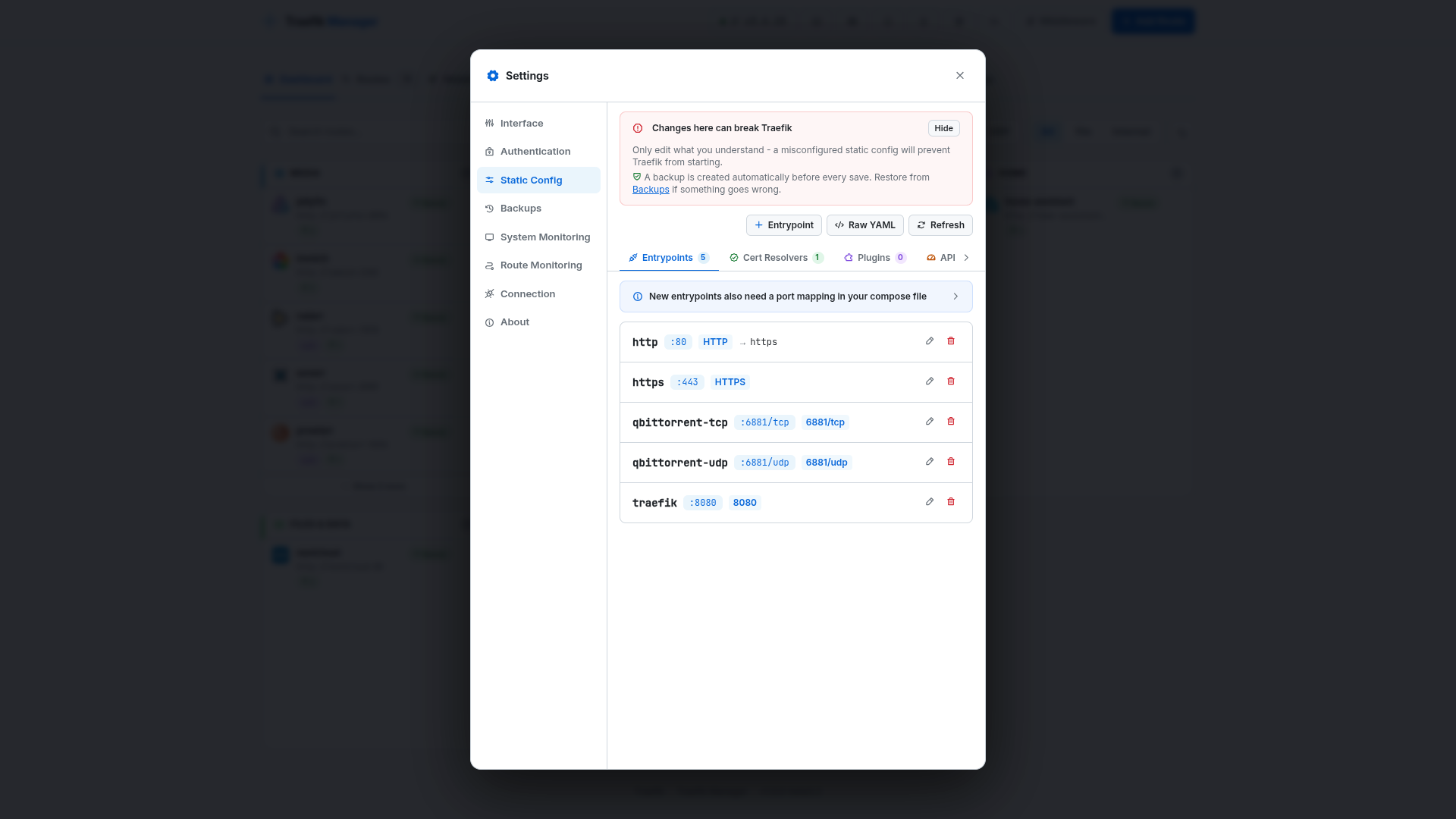Click the :443 port badge
The image size is (1456, 819).
pyautogui.click(x=687, y=382)
